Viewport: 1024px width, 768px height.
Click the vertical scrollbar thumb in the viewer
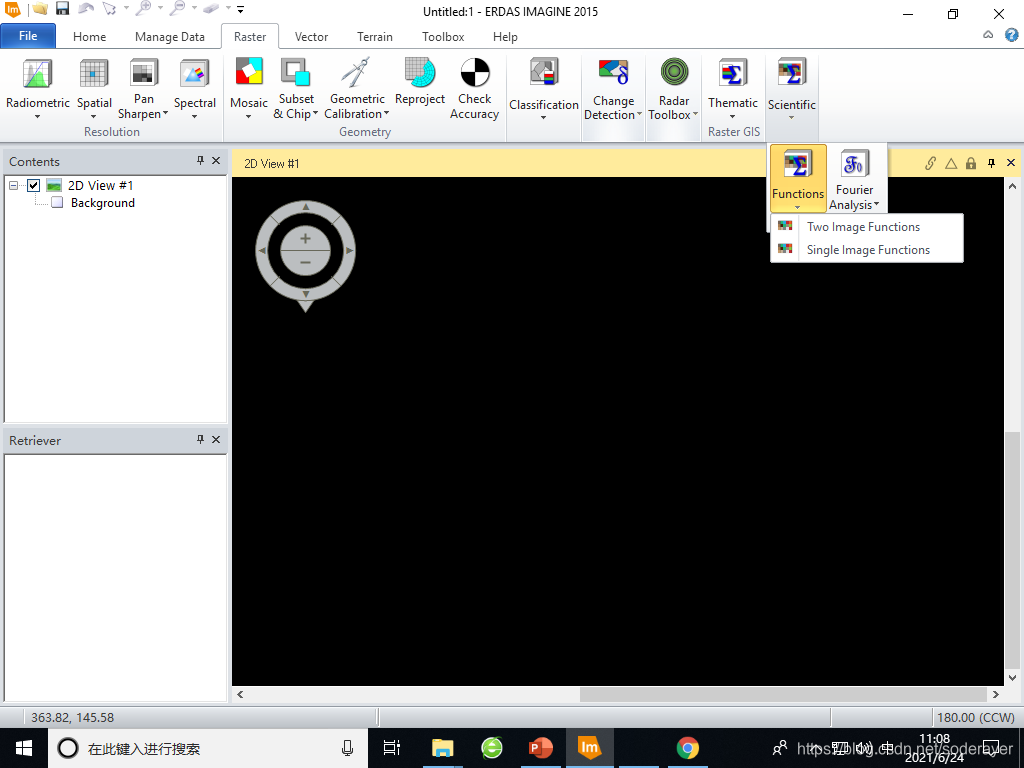(x=1012, y=549)
